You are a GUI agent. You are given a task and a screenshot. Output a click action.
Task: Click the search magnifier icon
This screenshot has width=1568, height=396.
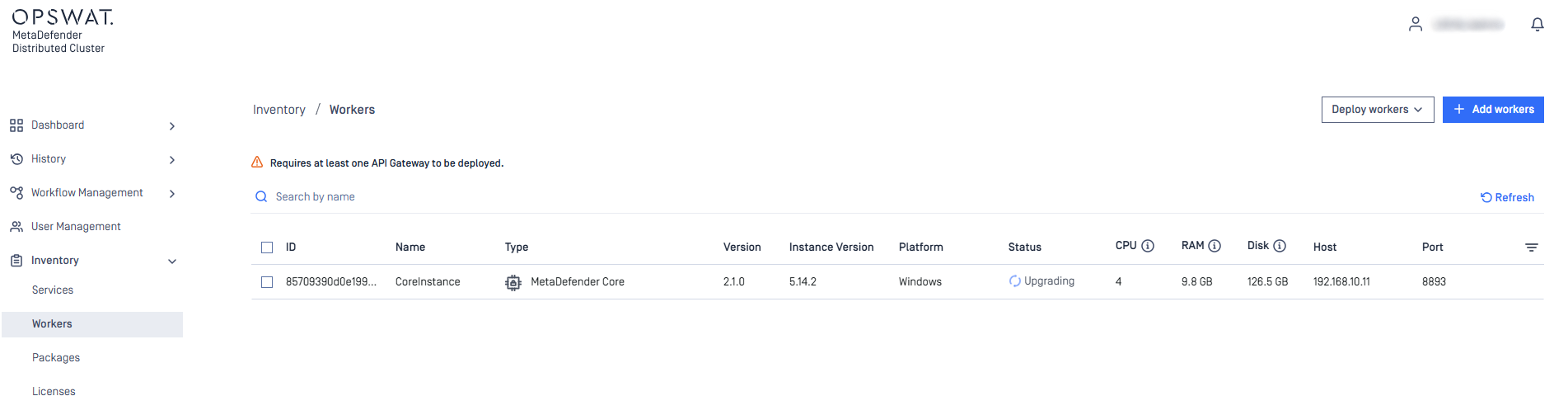[261, 196]
